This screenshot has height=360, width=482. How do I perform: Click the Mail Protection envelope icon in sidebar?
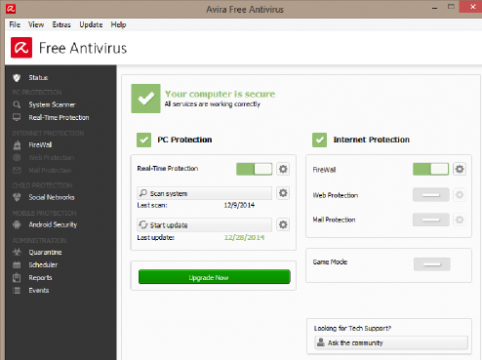pyautogui.click(x=17, y=170)
